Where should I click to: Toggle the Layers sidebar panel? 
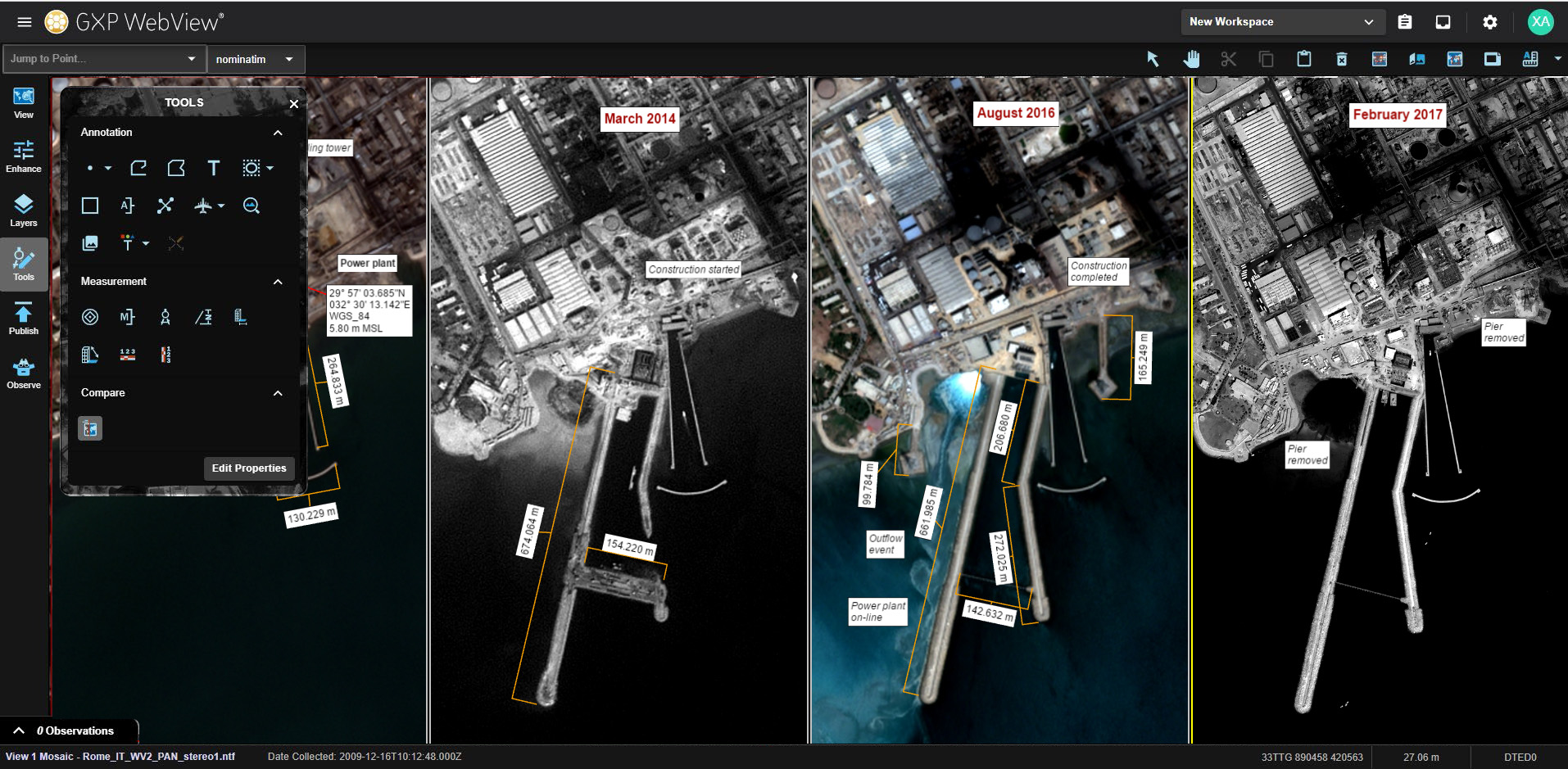pos(24,210)
